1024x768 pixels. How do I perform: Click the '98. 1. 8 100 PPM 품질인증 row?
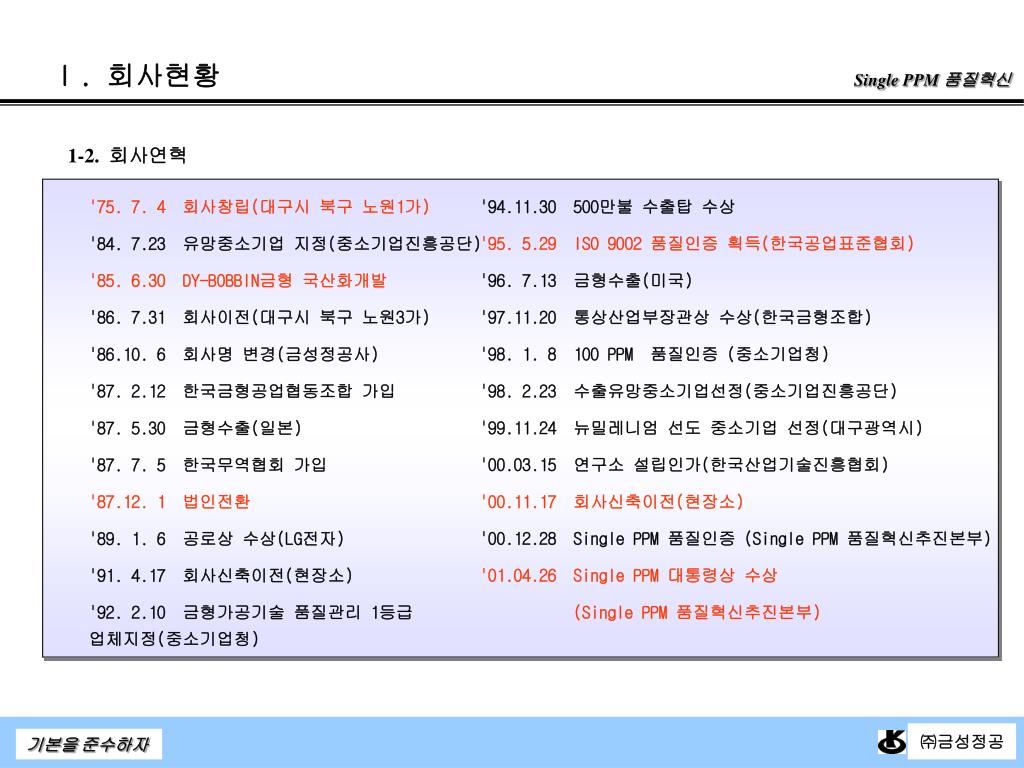pos(655,355)
